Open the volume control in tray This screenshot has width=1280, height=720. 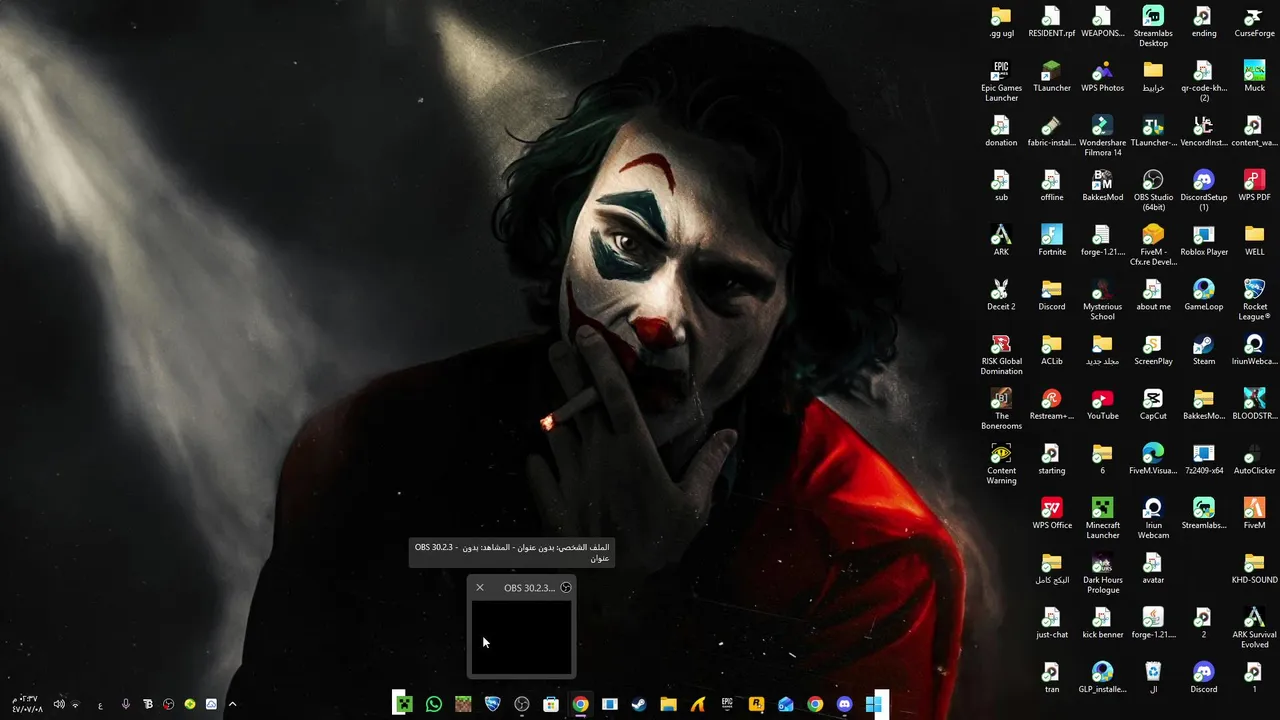[x=59, y=704]
